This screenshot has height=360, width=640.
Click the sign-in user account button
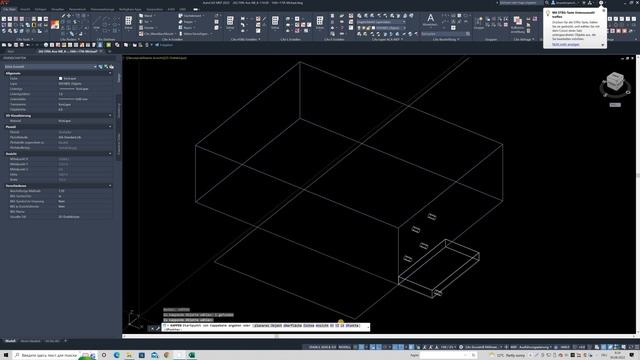tap(564, 3)
